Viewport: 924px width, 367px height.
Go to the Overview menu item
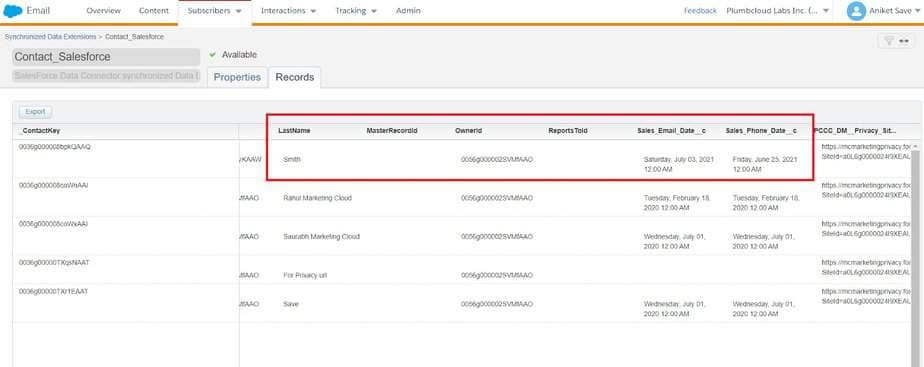pyautogui.click(x=103, y=11)
